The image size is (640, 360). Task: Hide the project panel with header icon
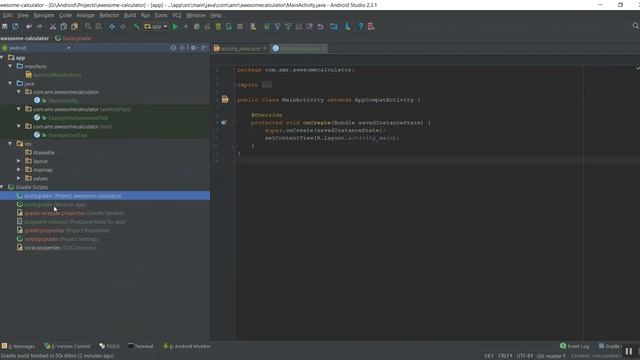pyautogui.click(x=204, y=48)
